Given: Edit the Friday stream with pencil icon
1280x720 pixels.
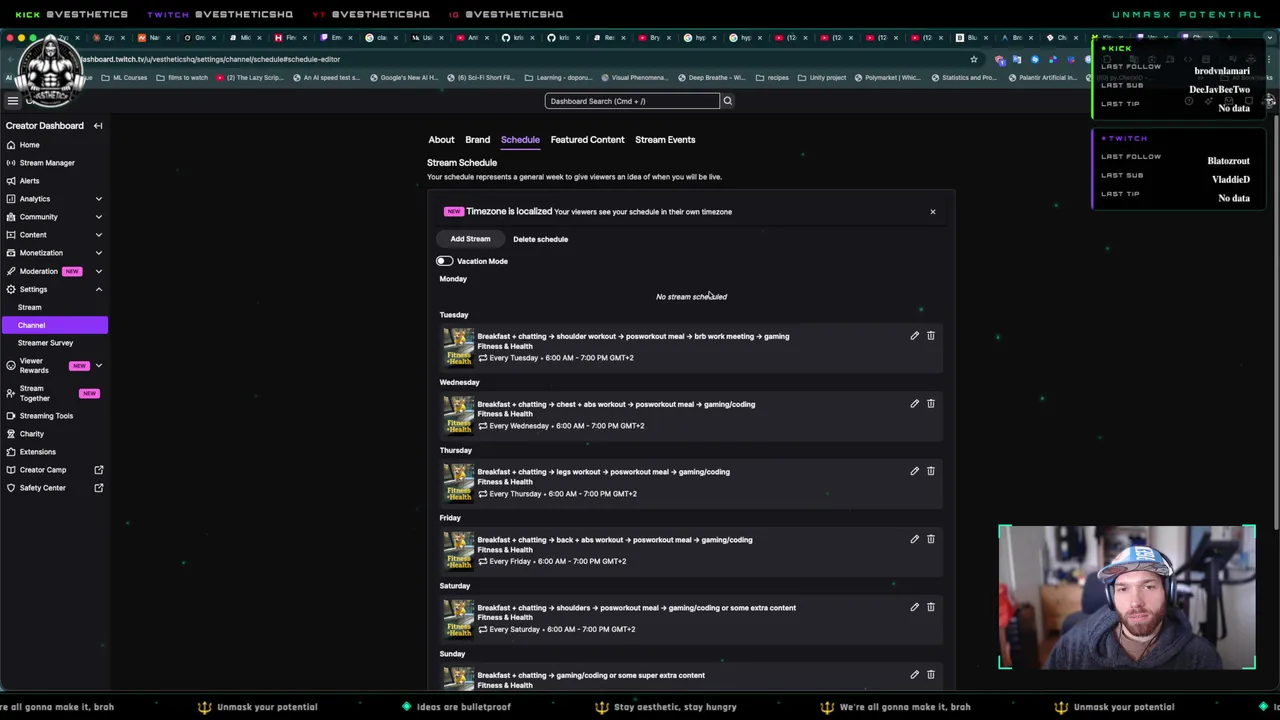Looking at the screenshot, I should [914, 539].
